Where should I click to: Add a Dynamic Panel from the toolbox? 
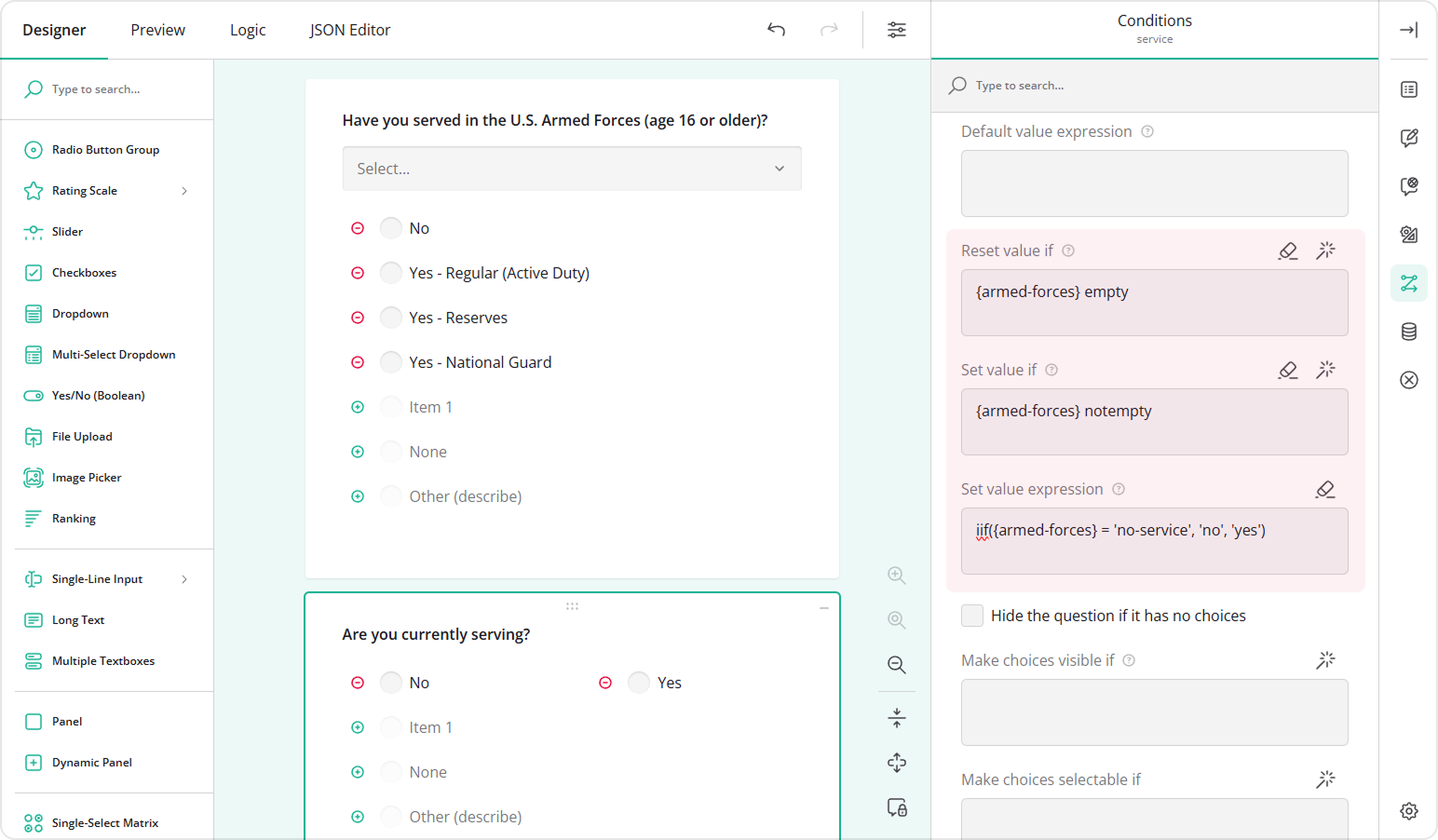[x=91, y=763]
